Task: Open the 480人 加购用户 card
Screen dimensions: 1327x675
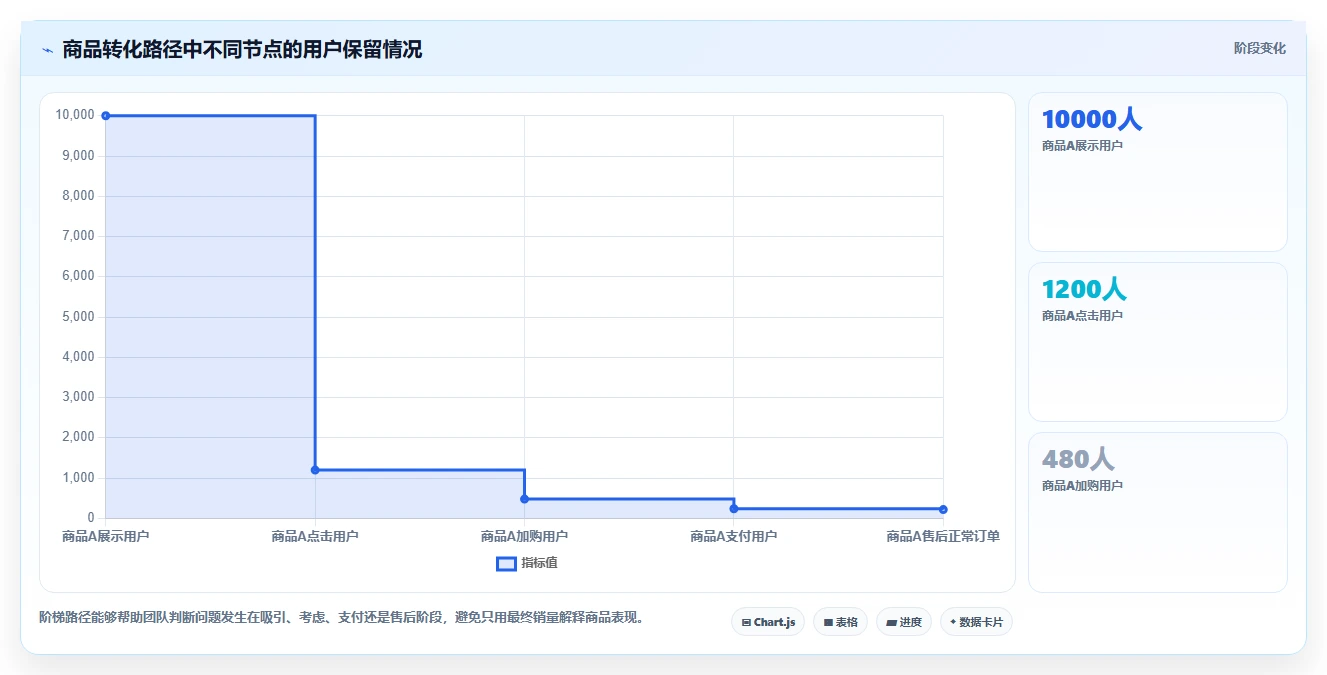Action: point(1157,512)
